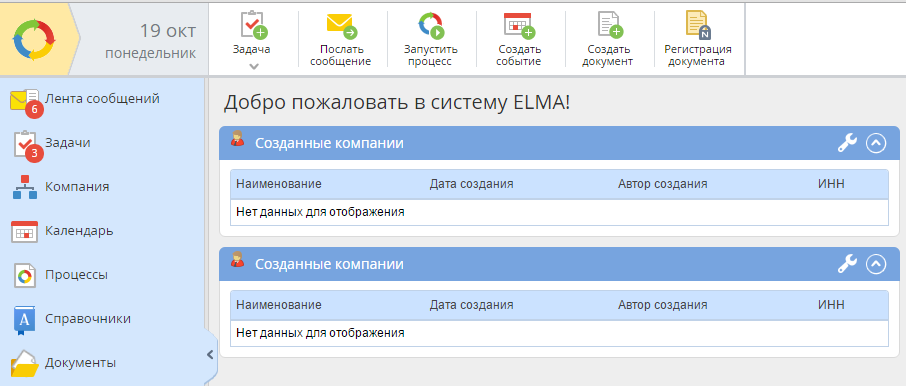The image size is (907, 386).
Task: Click user icon of second Созданные компании portlet
Action: 237,260
